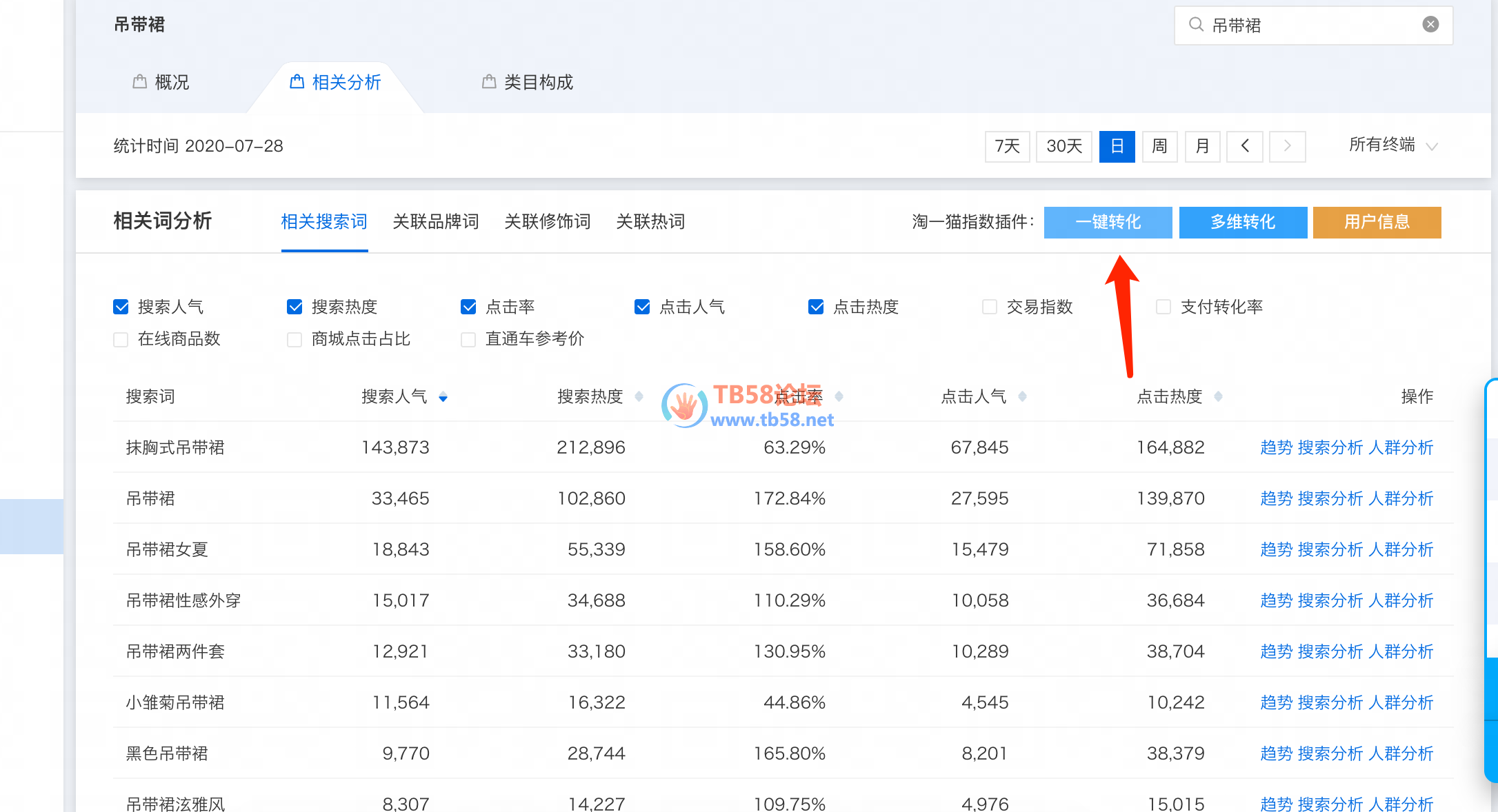Go to previous date with left chevron
This screenshot has height=812, width=1498.
[x=1245, y=146]
